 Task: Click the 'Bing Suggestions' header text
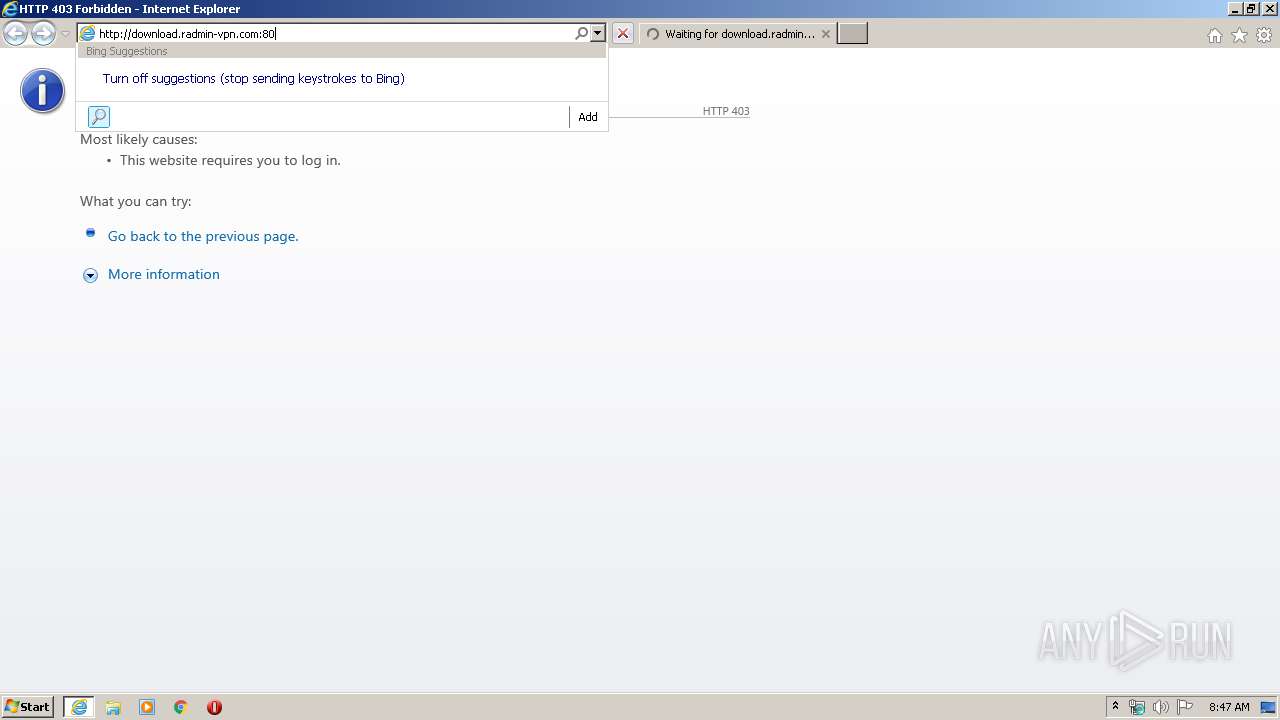click(x=127, y=51)
